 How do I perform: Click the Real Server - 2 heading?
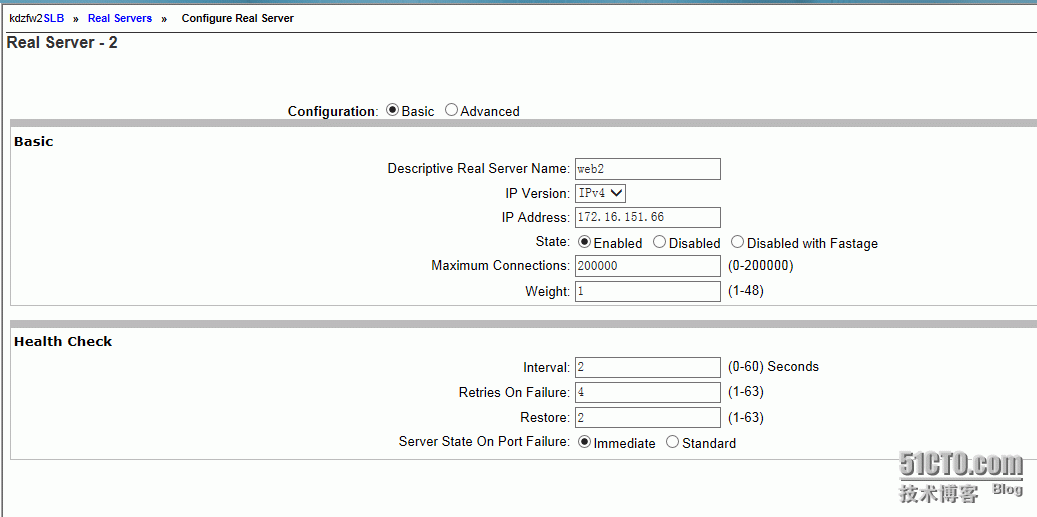(x=62, y=44)
